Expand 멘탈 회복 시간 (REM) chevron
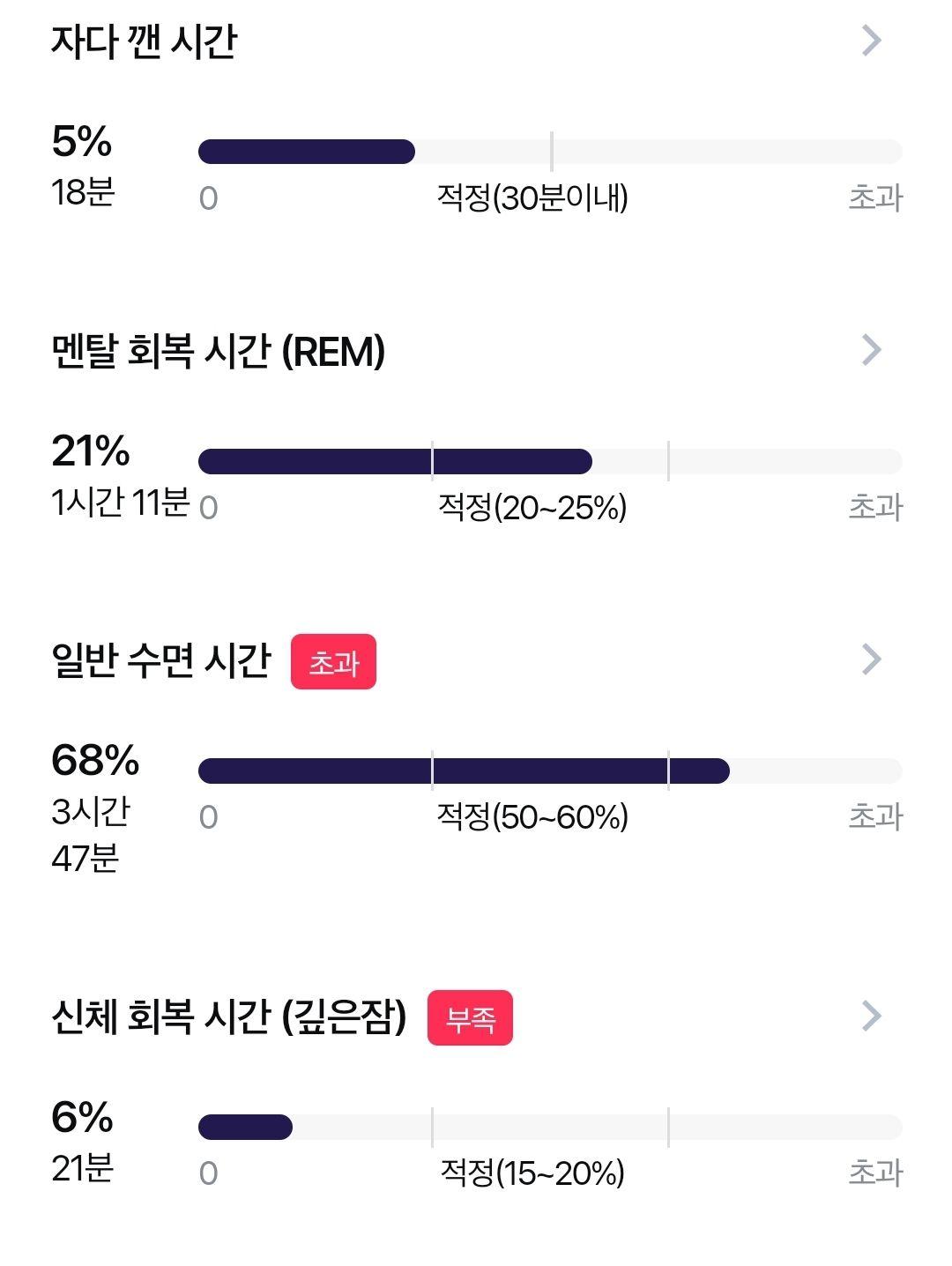 (x=871, y=350)
